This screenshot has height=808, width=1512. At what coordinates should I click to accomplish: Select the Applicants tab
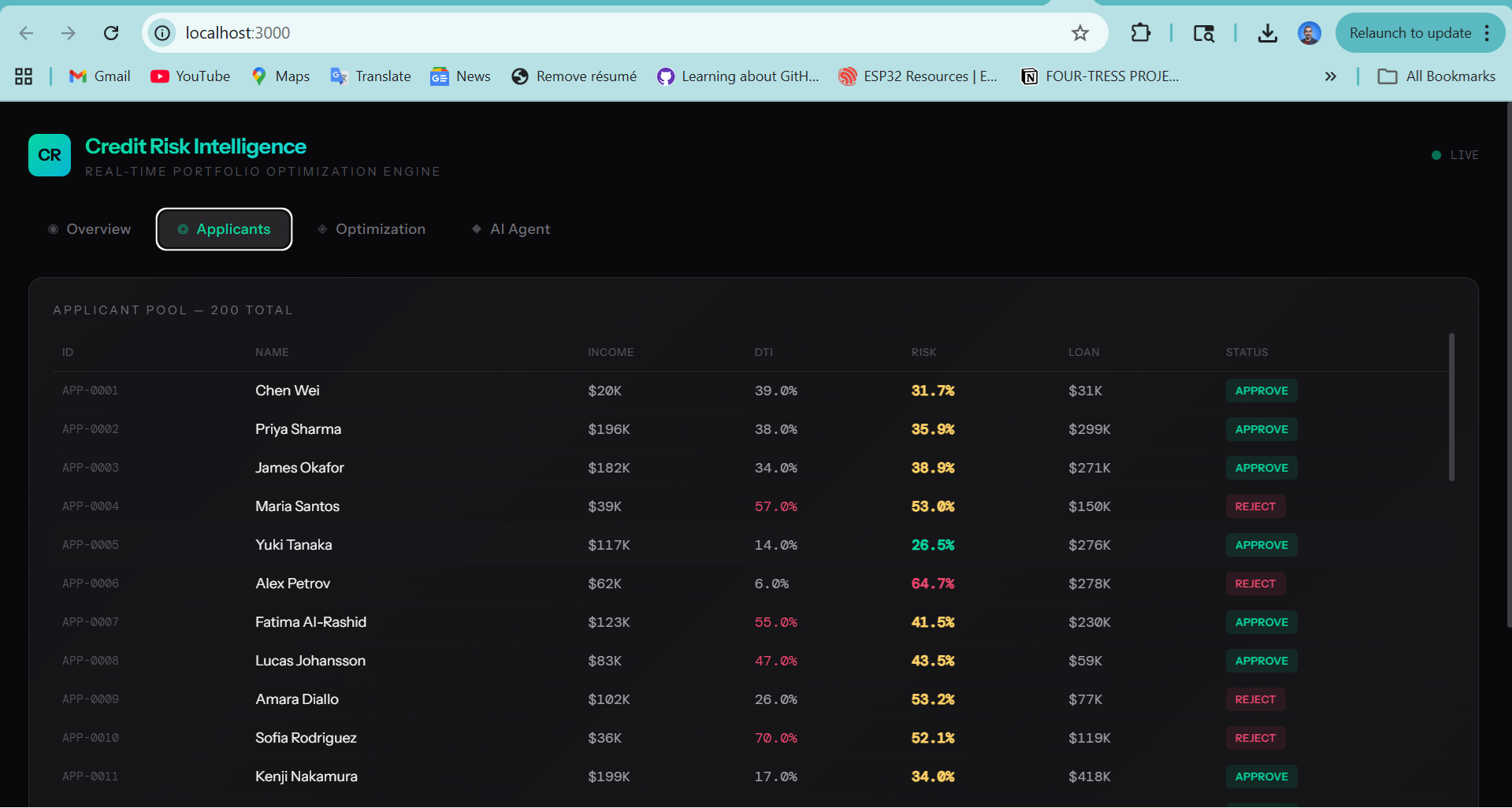click(224, 229)
